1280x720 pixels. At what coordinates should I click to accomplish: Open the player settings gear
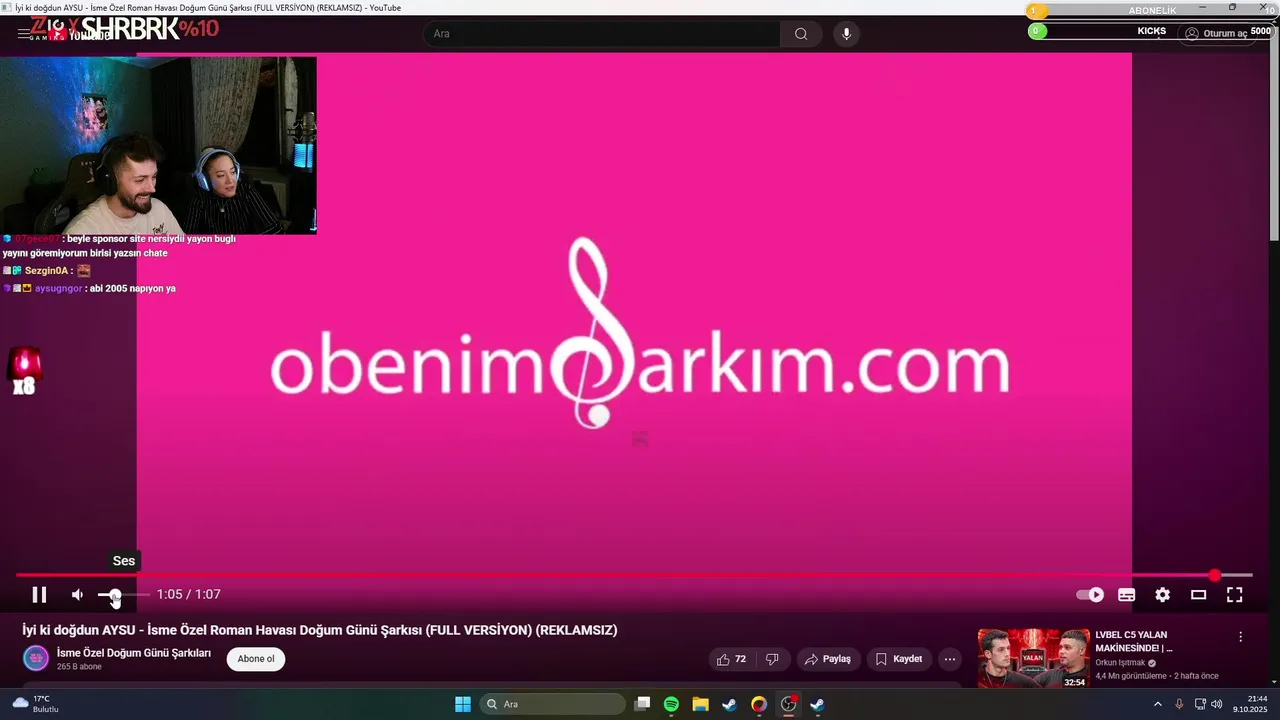tap(1162, 595)
